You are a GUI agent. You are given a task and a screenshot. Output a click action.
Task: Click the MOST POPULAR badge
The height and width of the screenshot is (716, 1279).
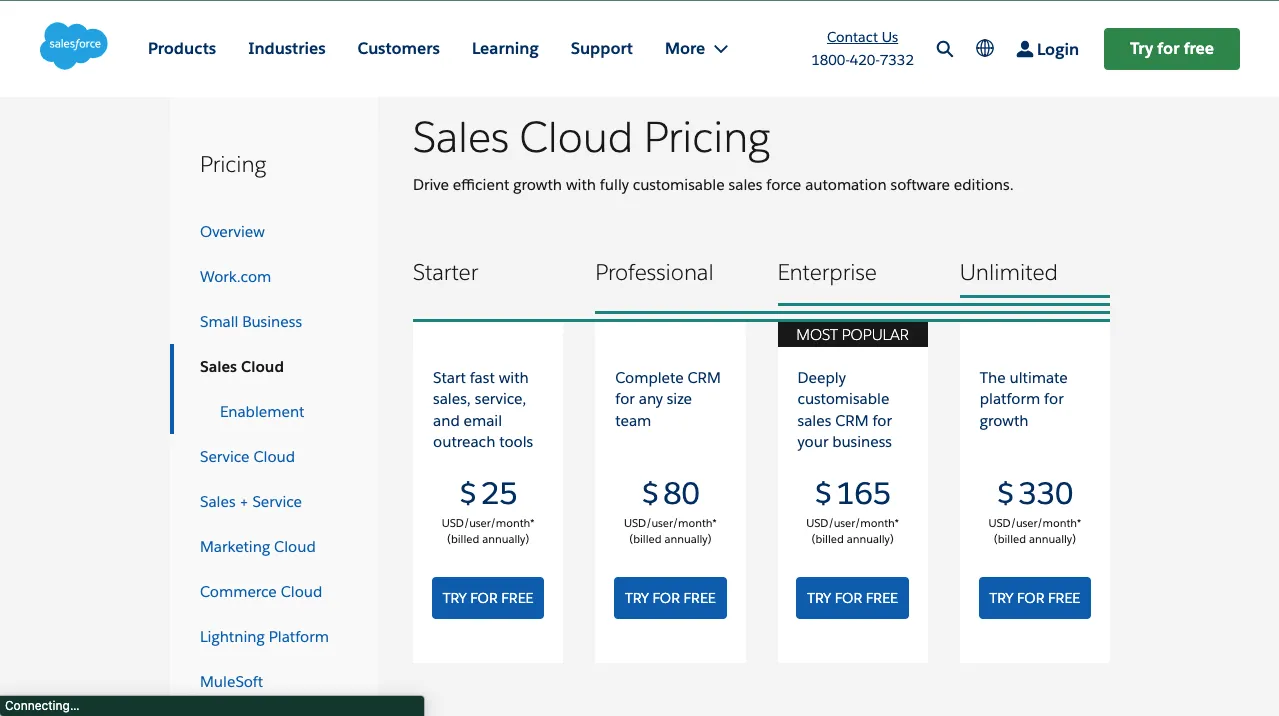(x=853, y=335)
